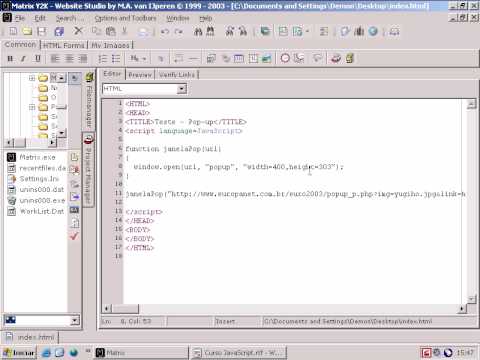Click the Save floppy disk icon
The height and width of the screenshot is (360, 480).
point(41,31)
